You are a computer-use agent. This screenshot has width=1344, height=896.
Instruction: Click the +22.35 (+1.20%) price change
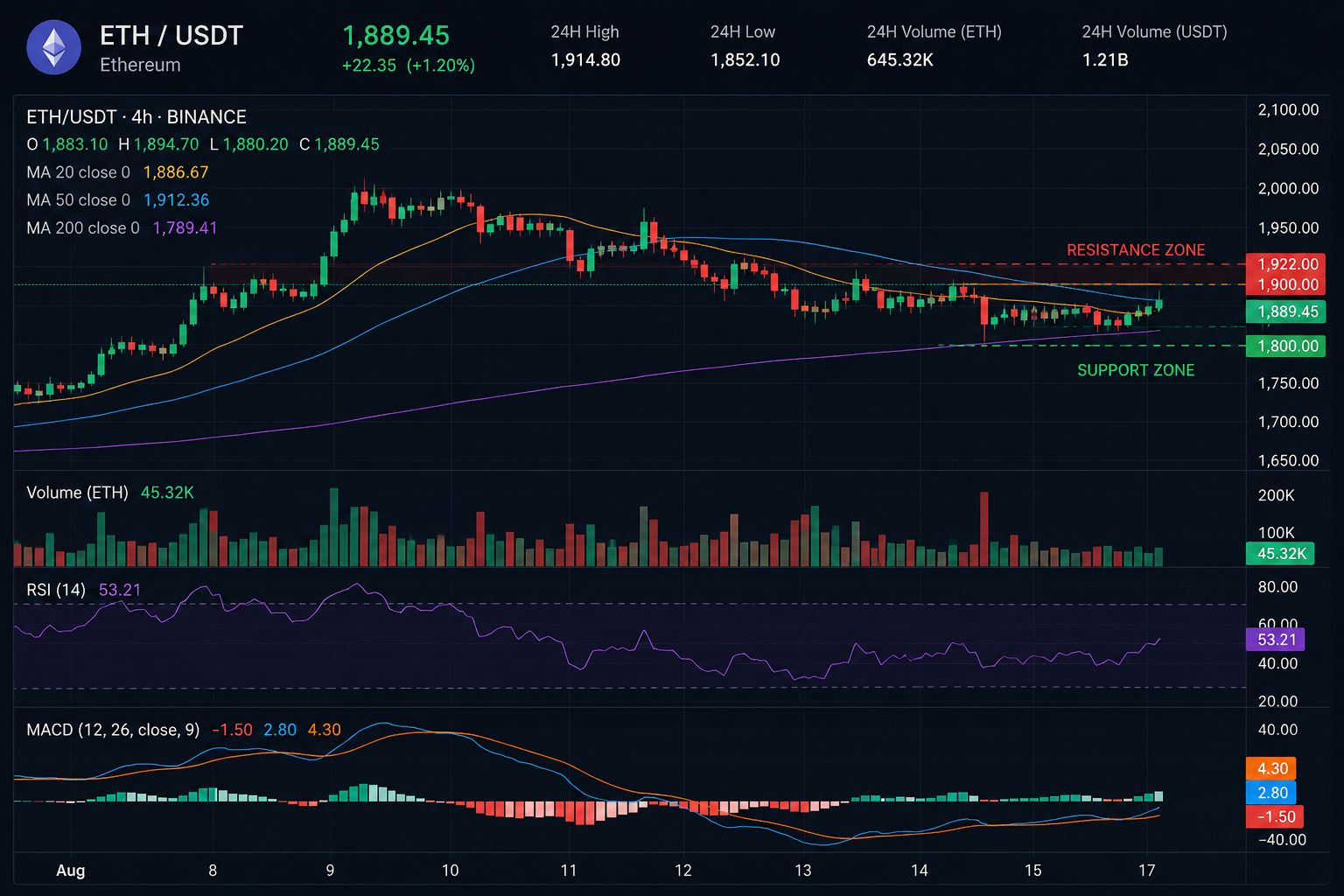(x=409, y=66)
